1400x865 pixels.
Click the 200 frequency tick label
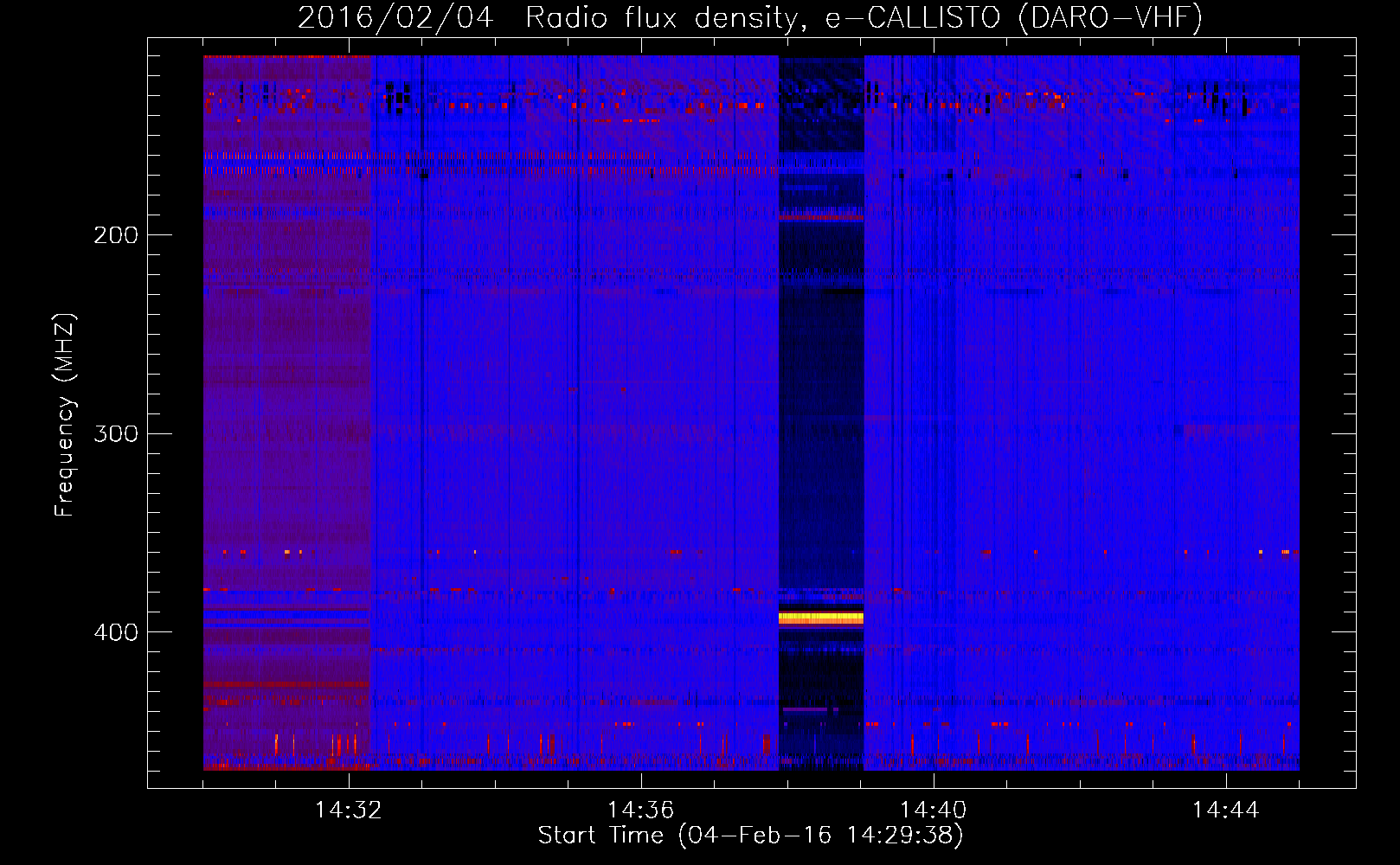[116, 235]
